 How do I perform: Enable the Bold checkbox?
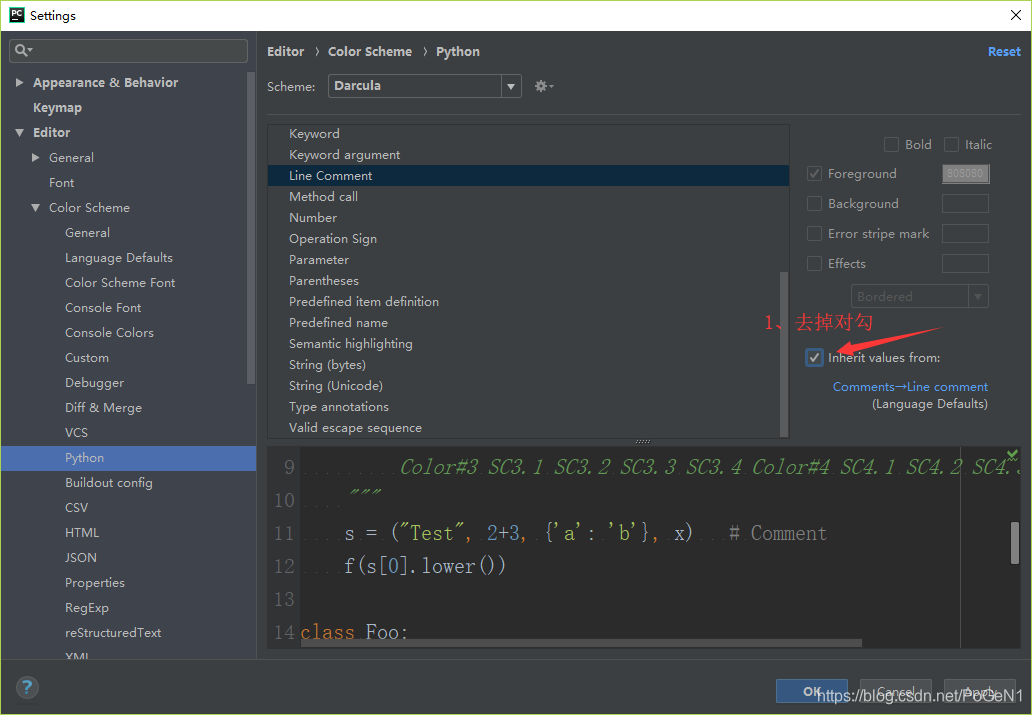click(x=891, y=144)
